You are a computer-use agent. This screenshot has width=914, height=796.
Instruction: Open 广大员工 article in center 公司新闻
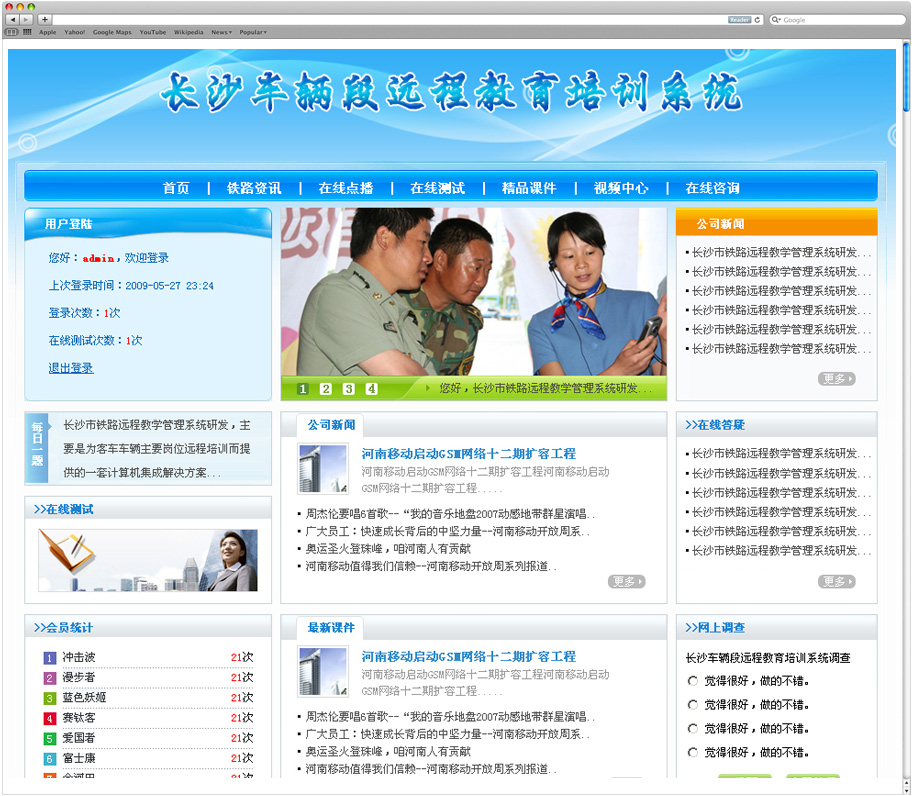click(448, 531)
